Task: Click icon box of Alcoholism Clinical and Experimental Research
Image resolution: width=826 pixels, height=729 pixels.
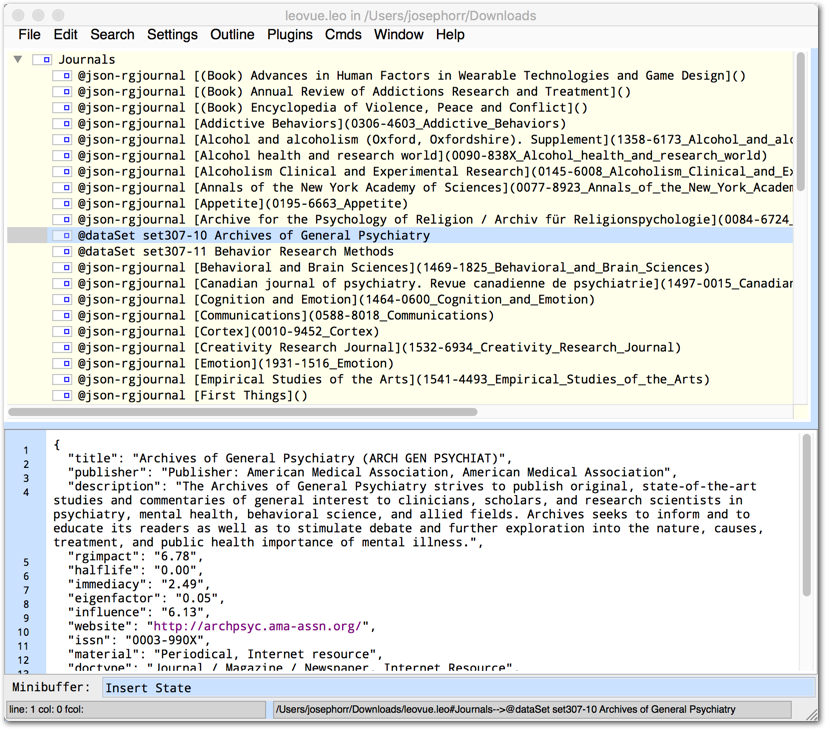Action: pos(62,172)
